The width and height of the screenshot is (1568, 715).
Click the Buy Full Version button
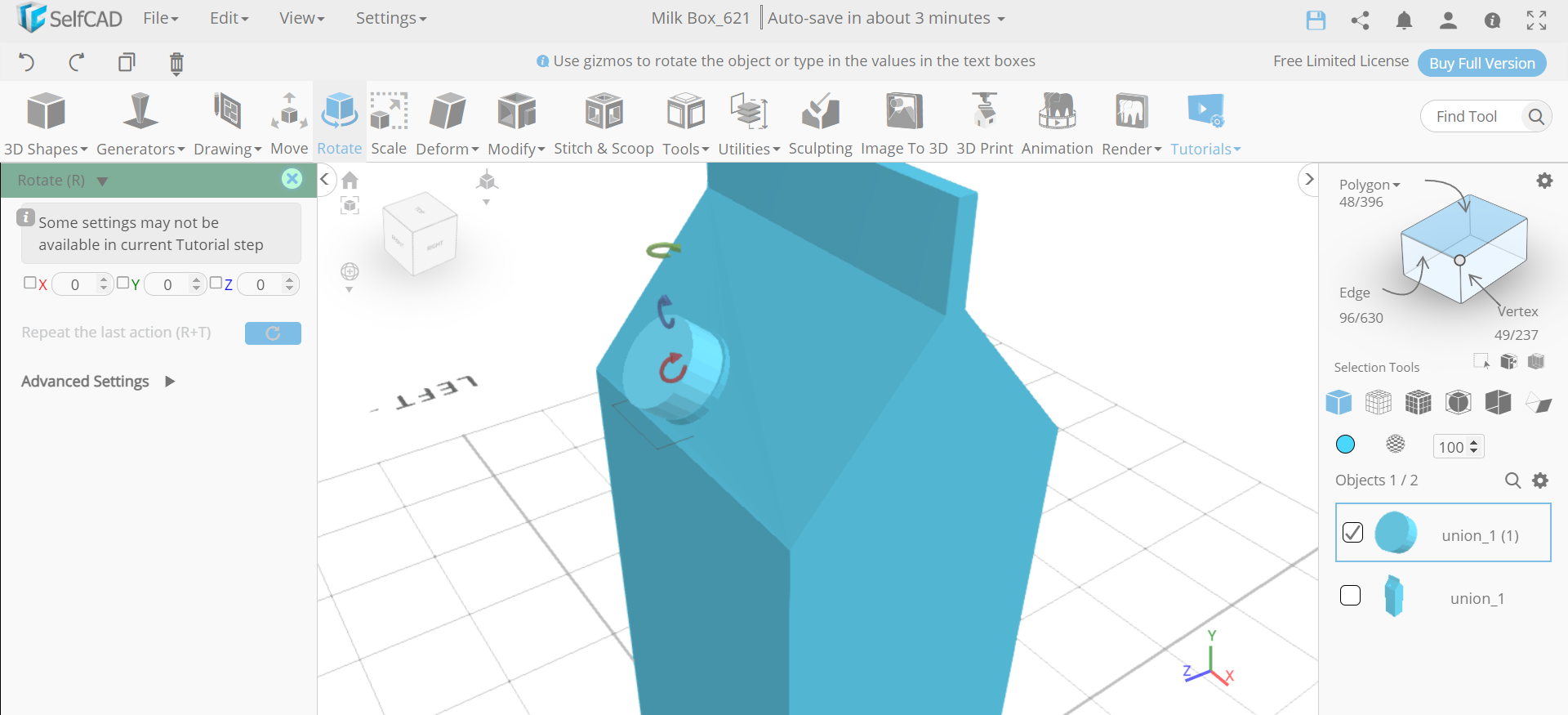point(1482,63)
